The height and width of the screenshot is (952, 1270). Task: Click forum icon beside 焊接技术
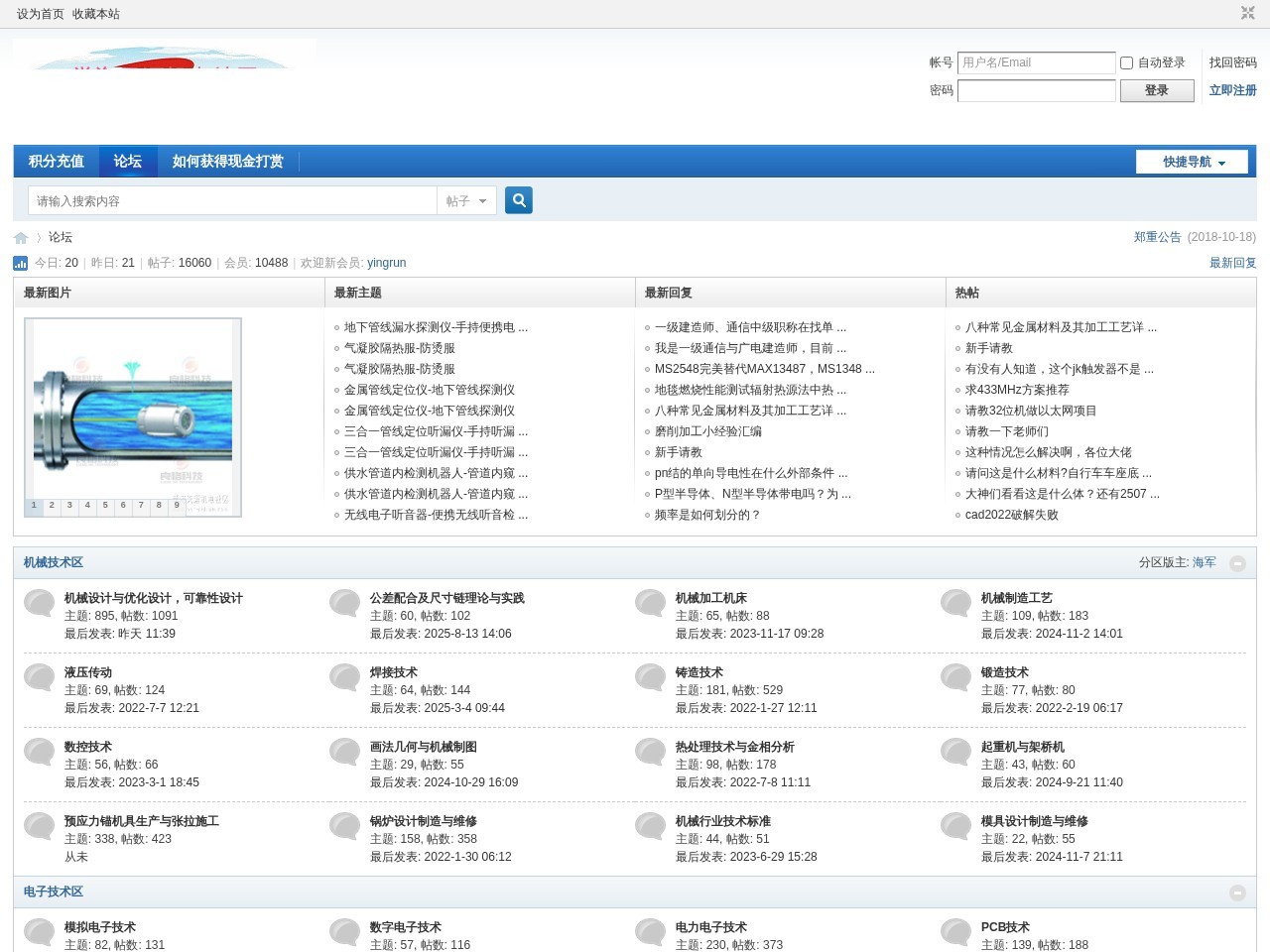tap(345, 677)
